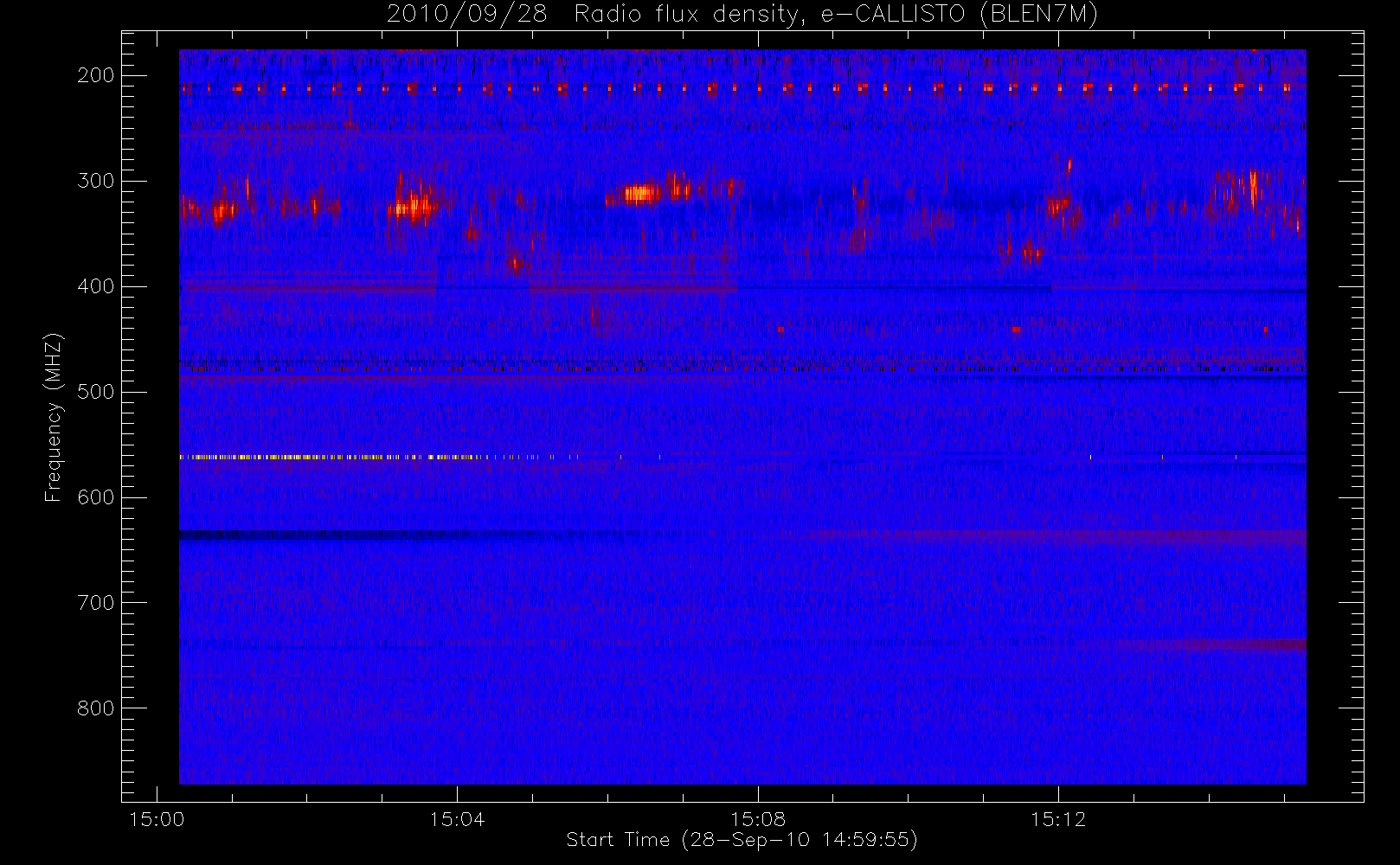Screen dimensions: 1400x865
Task: Click the 500 frequency tick label
Action: pyautogui.click(x=96, y=392)
